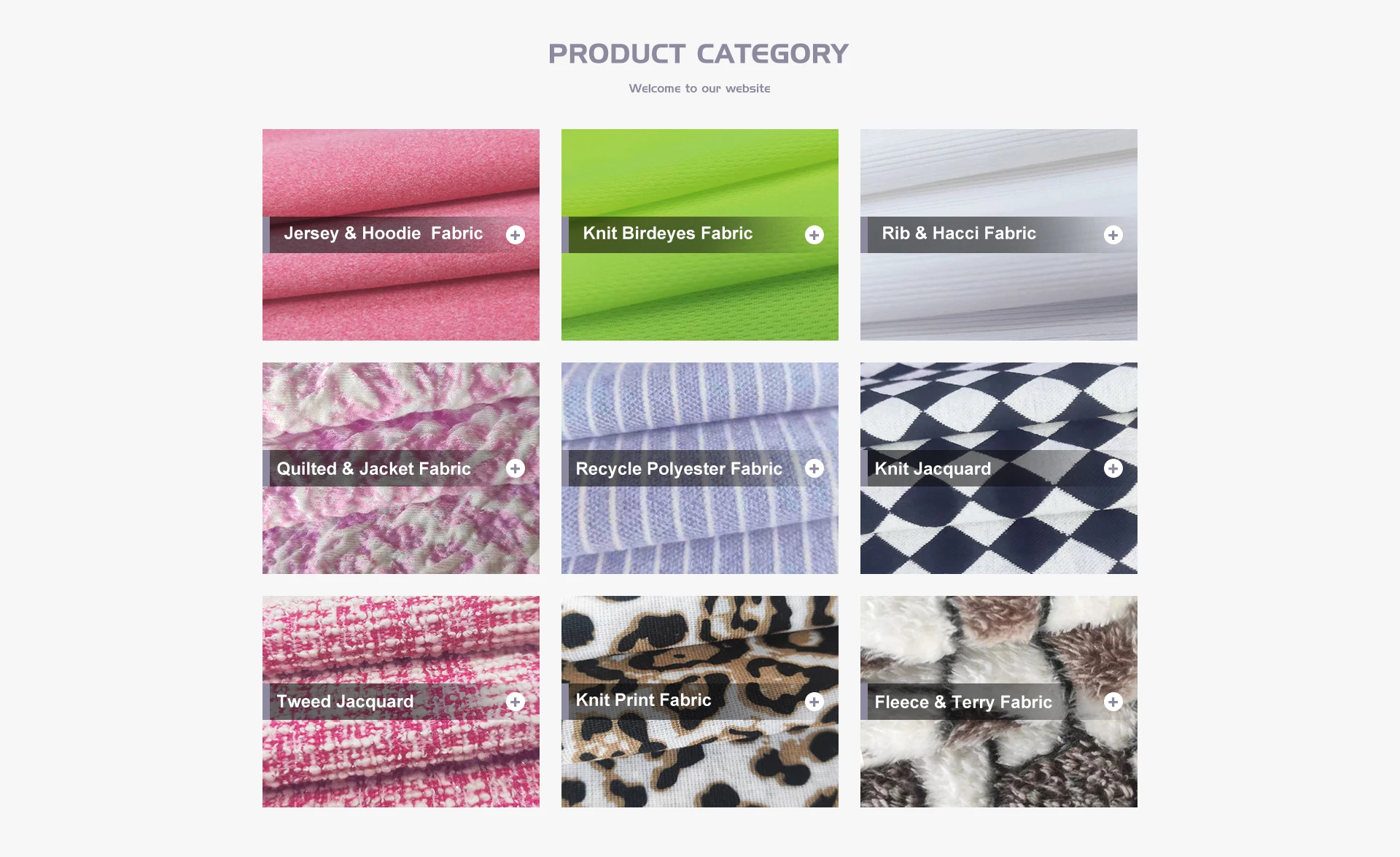Viewport: 1400px width, 857px height.
Task: Click plus icon on Rib & Hacci Fabric
Action: point(1113,235)
